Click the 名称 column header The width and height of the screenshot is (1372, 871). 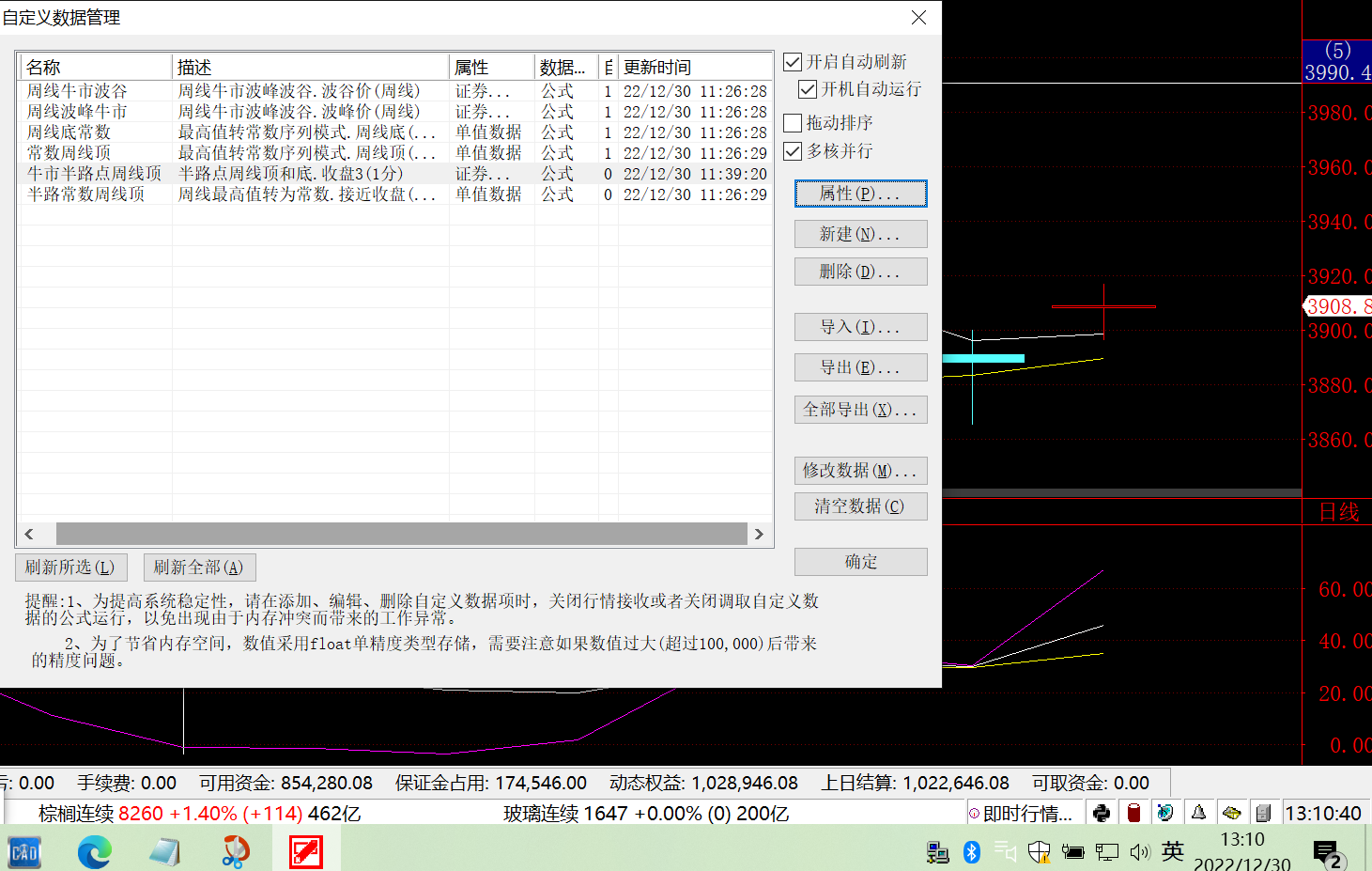pos(94,68)
